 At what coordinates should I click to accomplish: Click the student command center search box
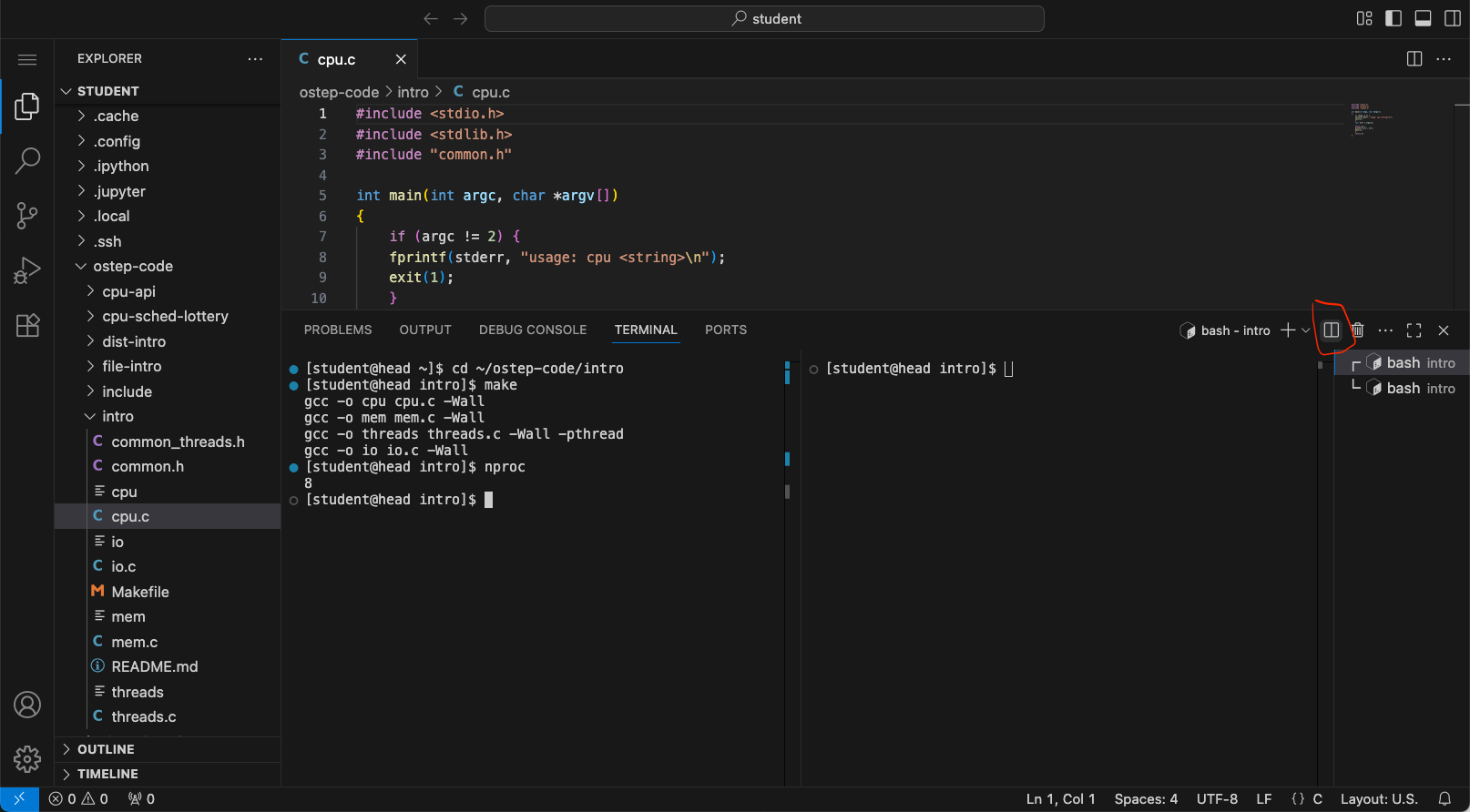click(764, 18)
